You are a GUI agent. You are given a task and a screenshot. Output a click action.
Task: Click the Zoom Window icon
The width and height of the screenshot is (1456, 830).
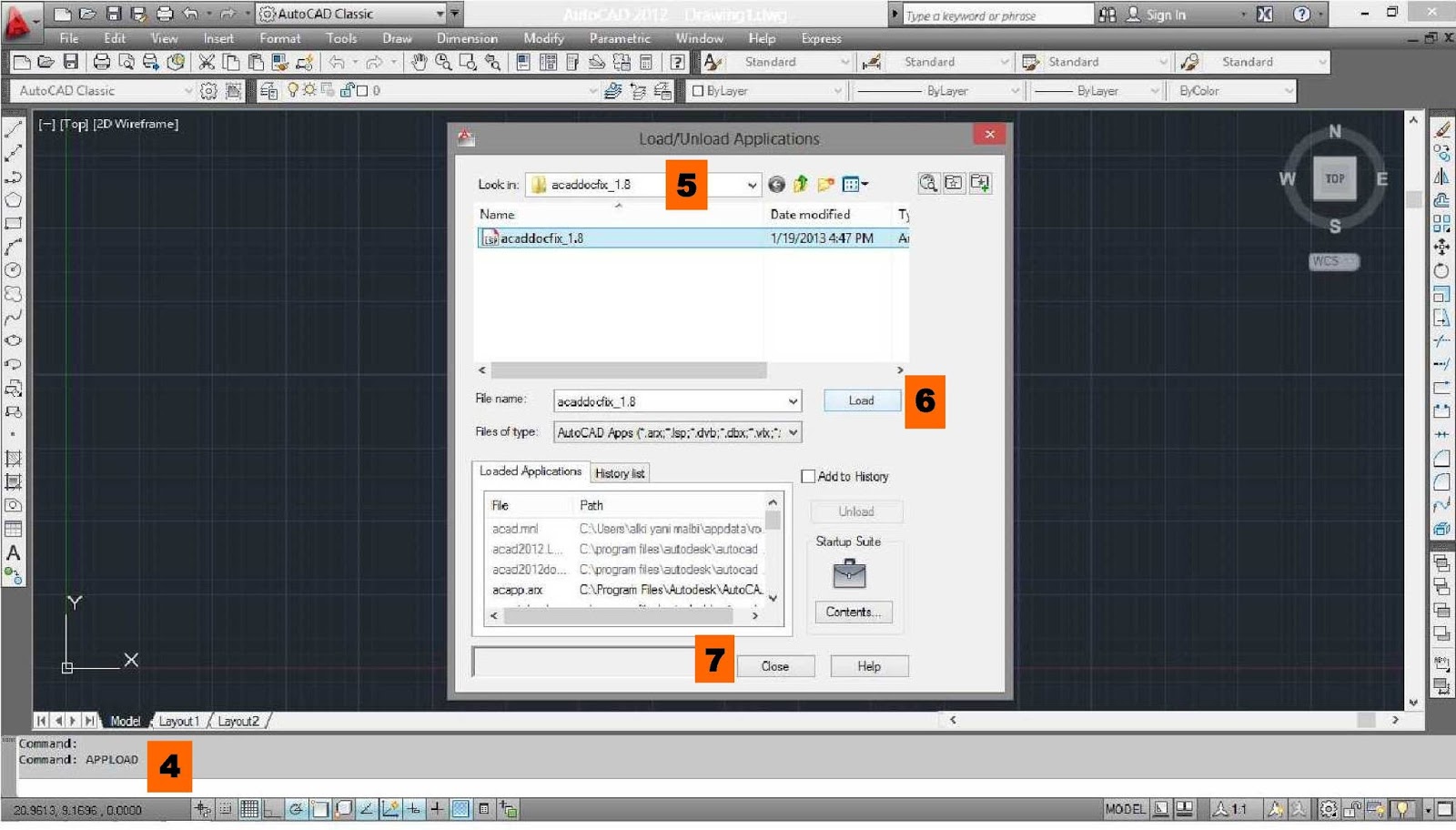pos(468,62)
